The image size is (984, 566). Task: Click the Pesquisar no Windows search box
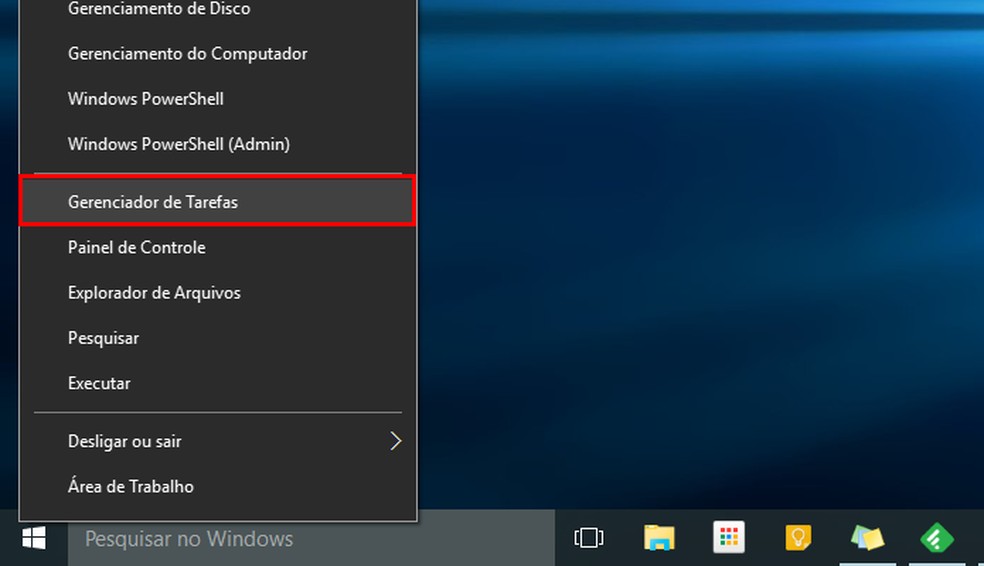[311, 538]
